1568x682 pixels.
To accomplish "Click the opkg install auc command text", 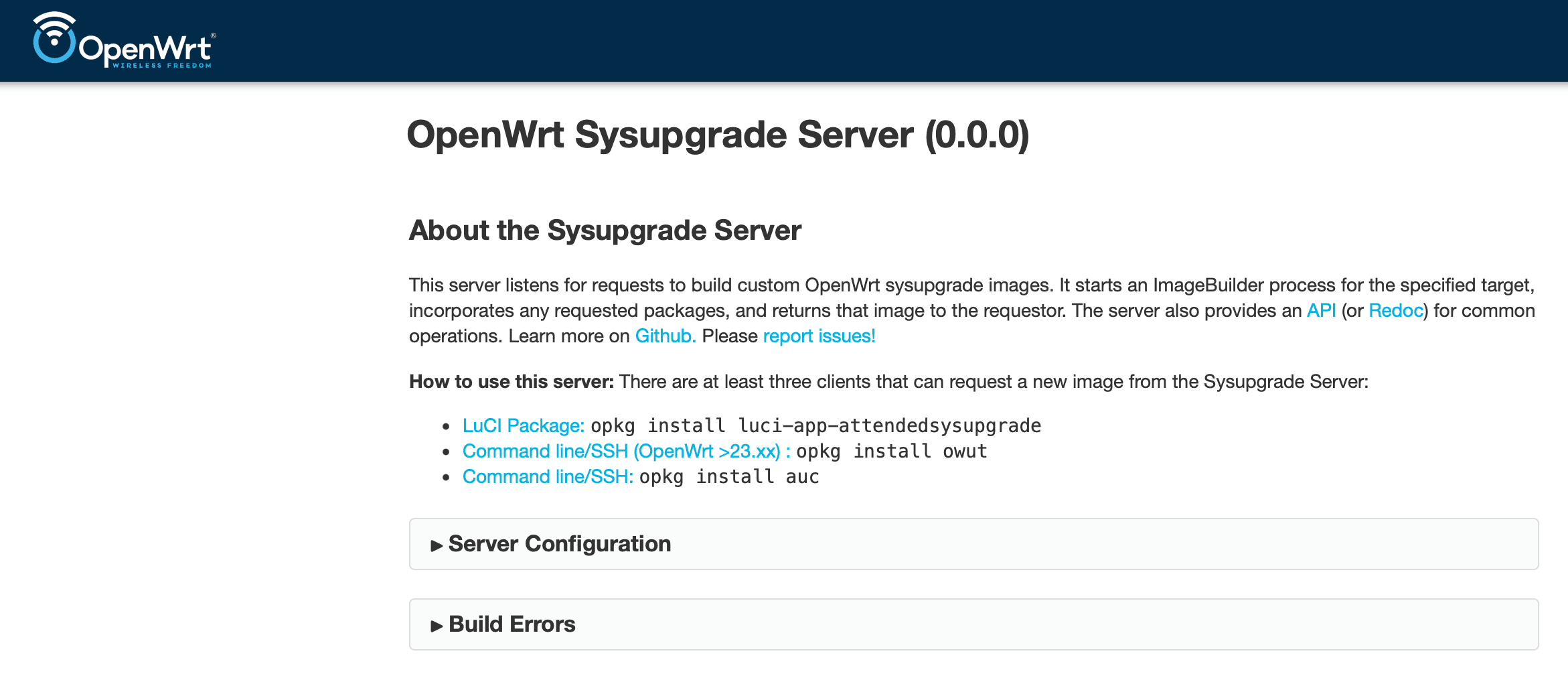I will click(728, 477).
